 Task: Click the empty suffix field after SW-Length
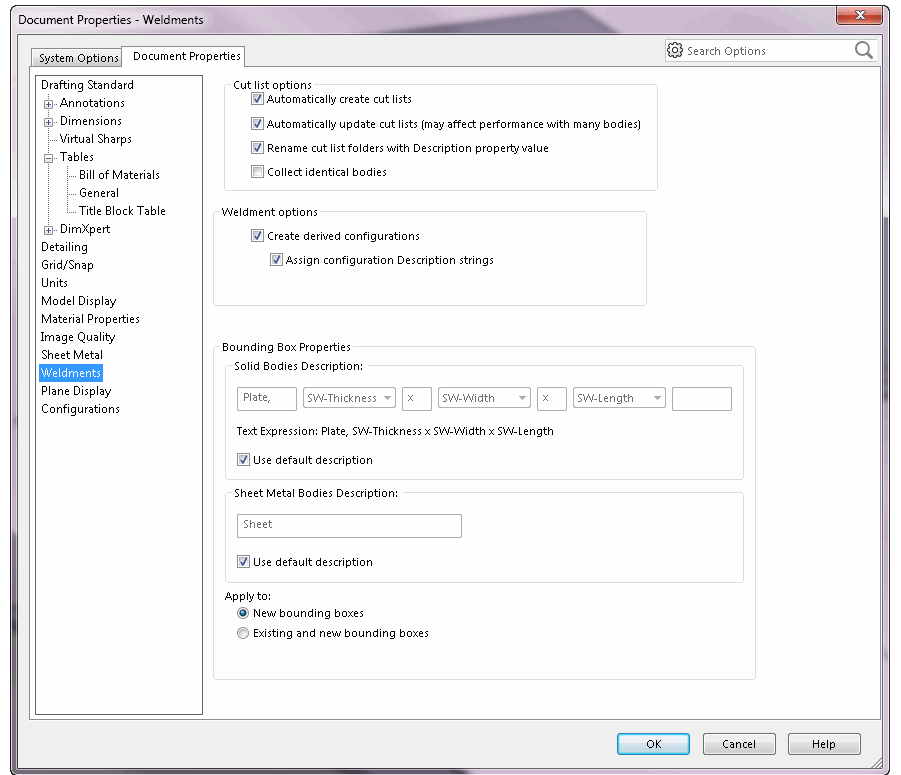[x=702, y=398]
